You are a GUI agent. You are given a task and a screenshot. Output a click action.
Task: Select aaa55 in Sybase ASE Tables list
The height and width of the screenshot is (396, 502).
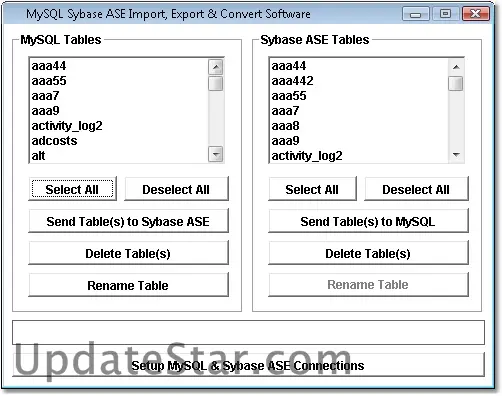click(359, 96)
